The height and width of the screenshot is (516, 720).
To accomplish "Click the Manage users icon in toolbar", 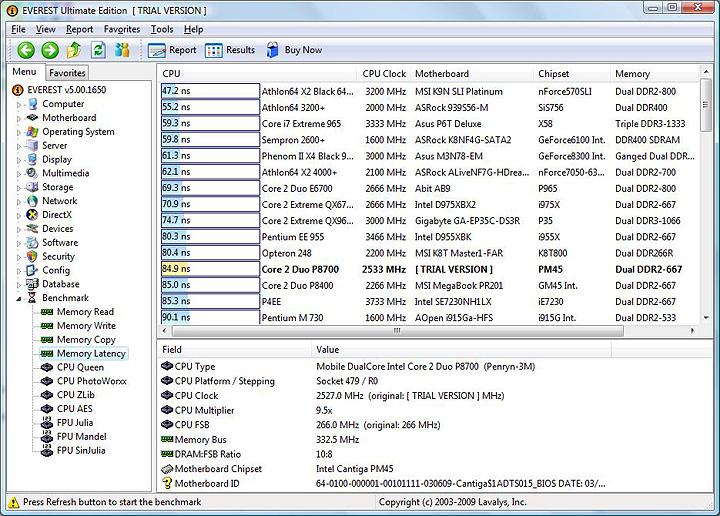I will click(122, 50).
